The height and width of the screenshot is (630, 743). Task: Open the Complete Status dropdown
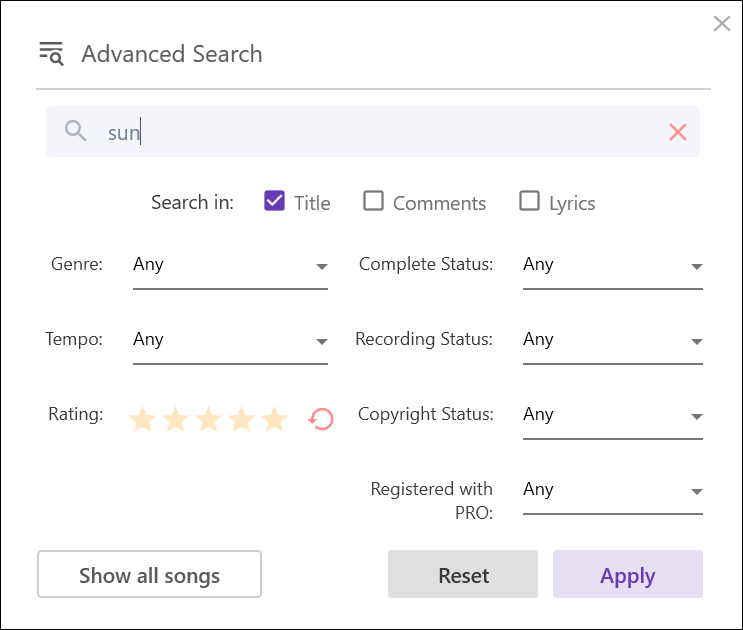point(612,266)
